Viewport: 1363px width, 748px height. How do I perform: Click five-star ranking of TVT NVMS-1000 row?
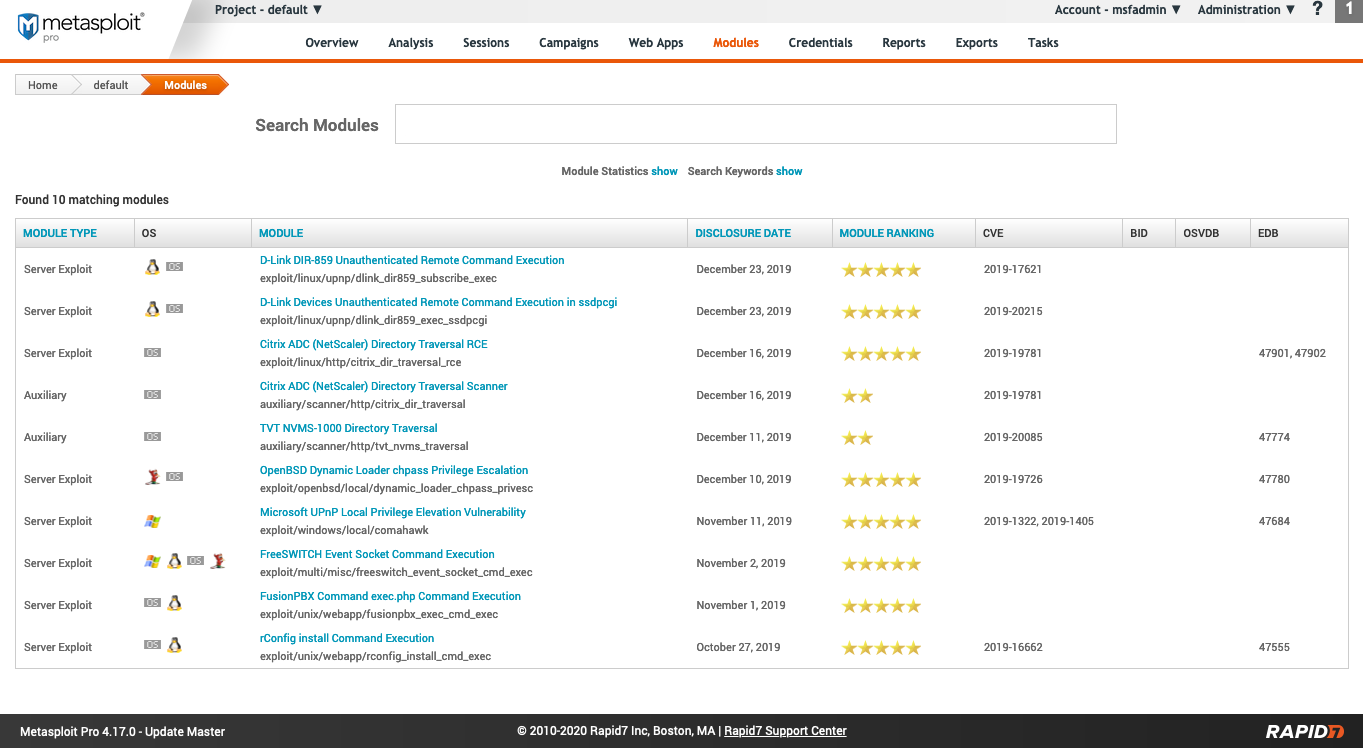click(857, 438)
